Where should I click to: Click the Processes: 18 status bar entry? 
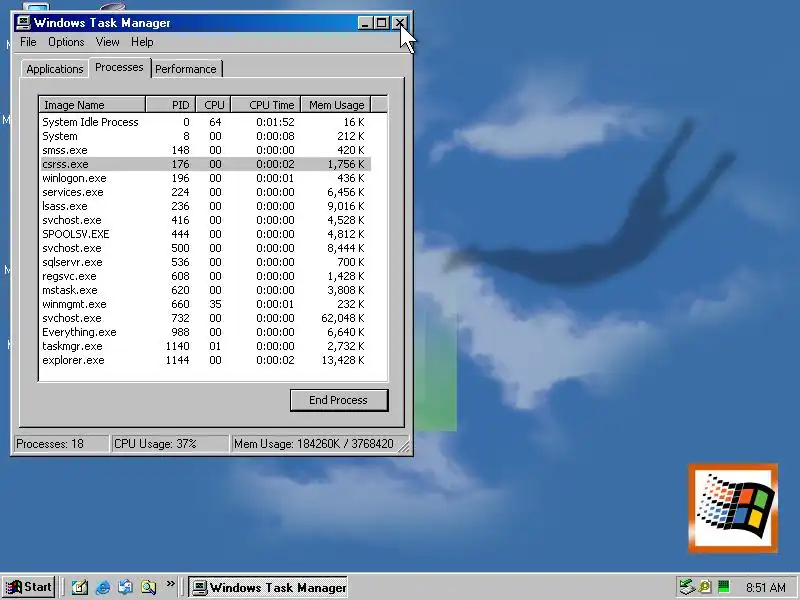pyautogui.click(x=61, y=444)
